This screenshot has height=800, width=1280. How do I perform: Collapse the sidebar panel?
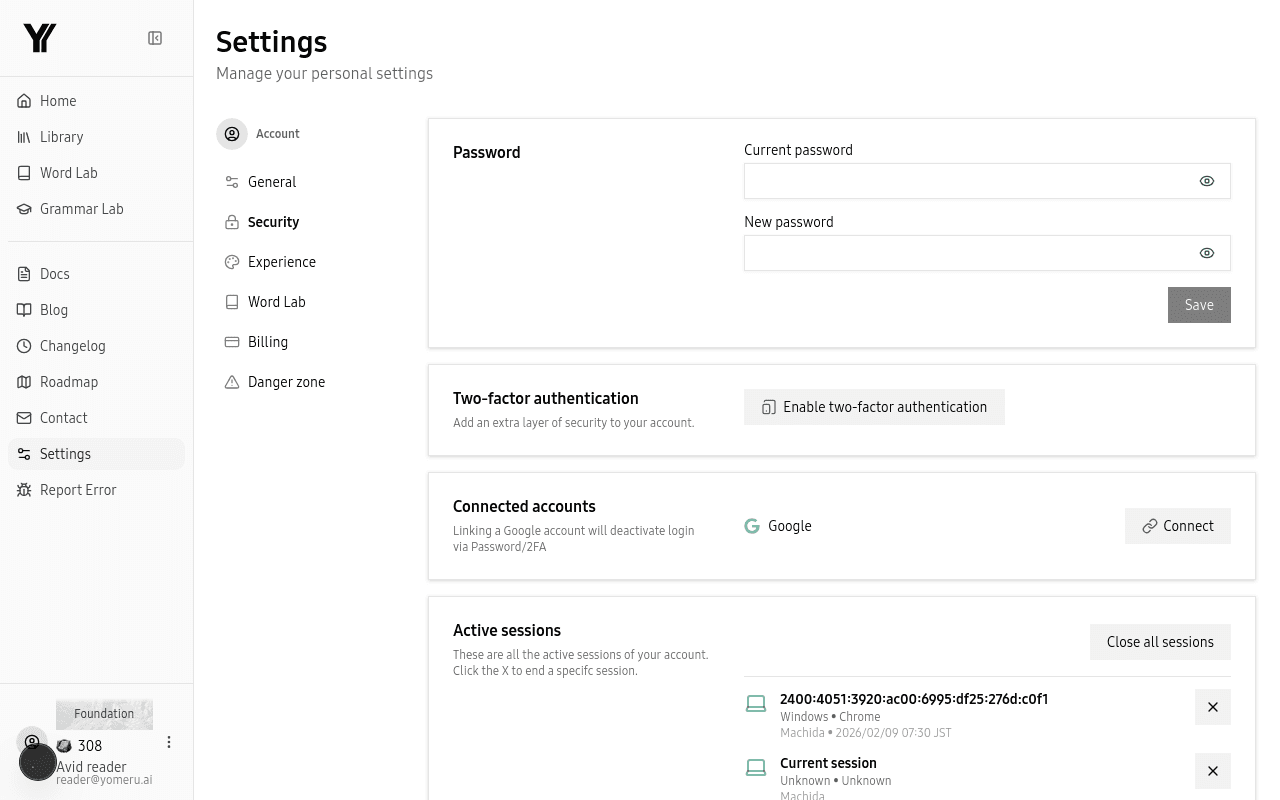pos(155,37)
